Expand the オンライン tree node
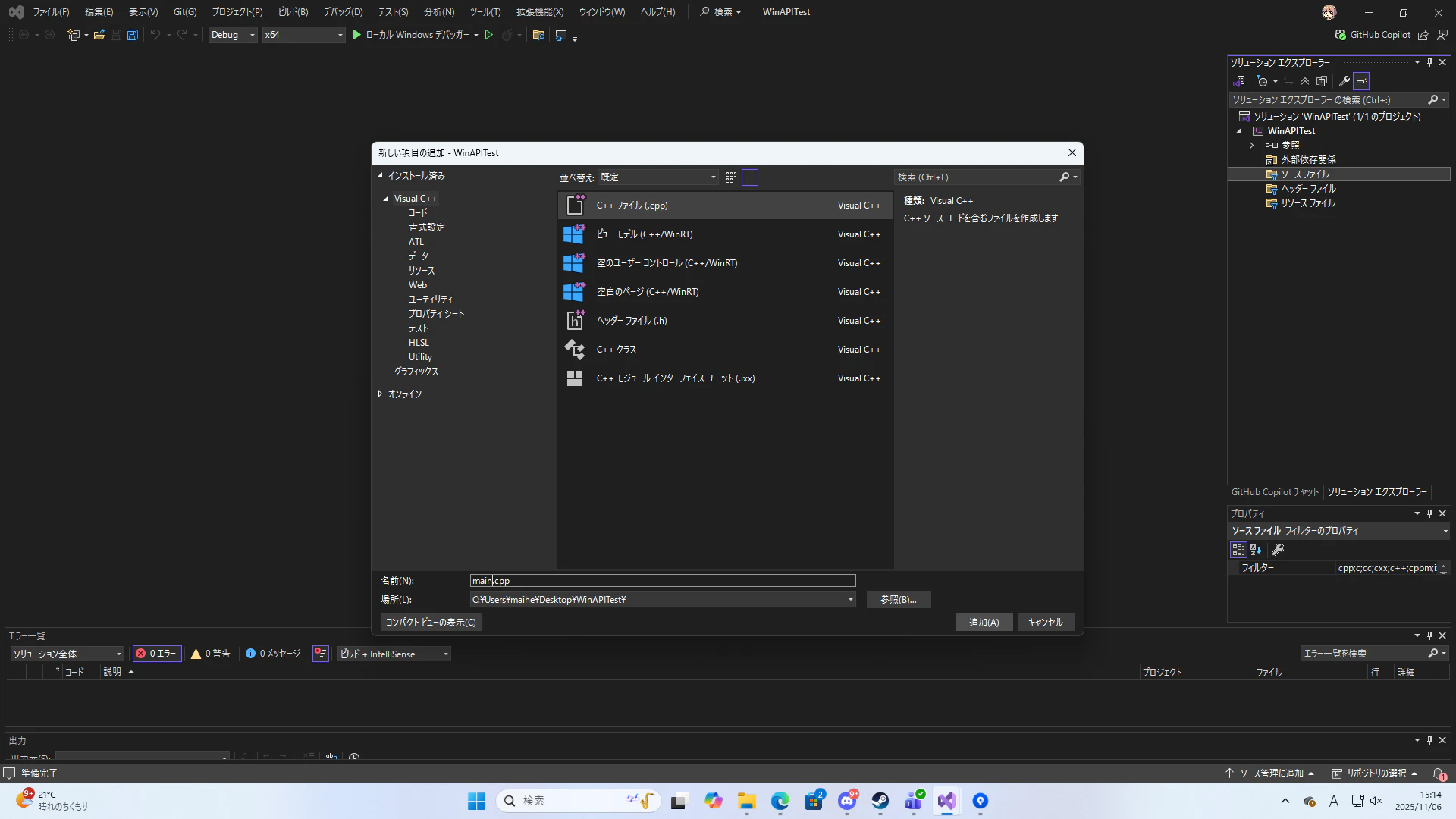Image resolution: width=1456 pixels, height=819 pixels. point(380,394)
